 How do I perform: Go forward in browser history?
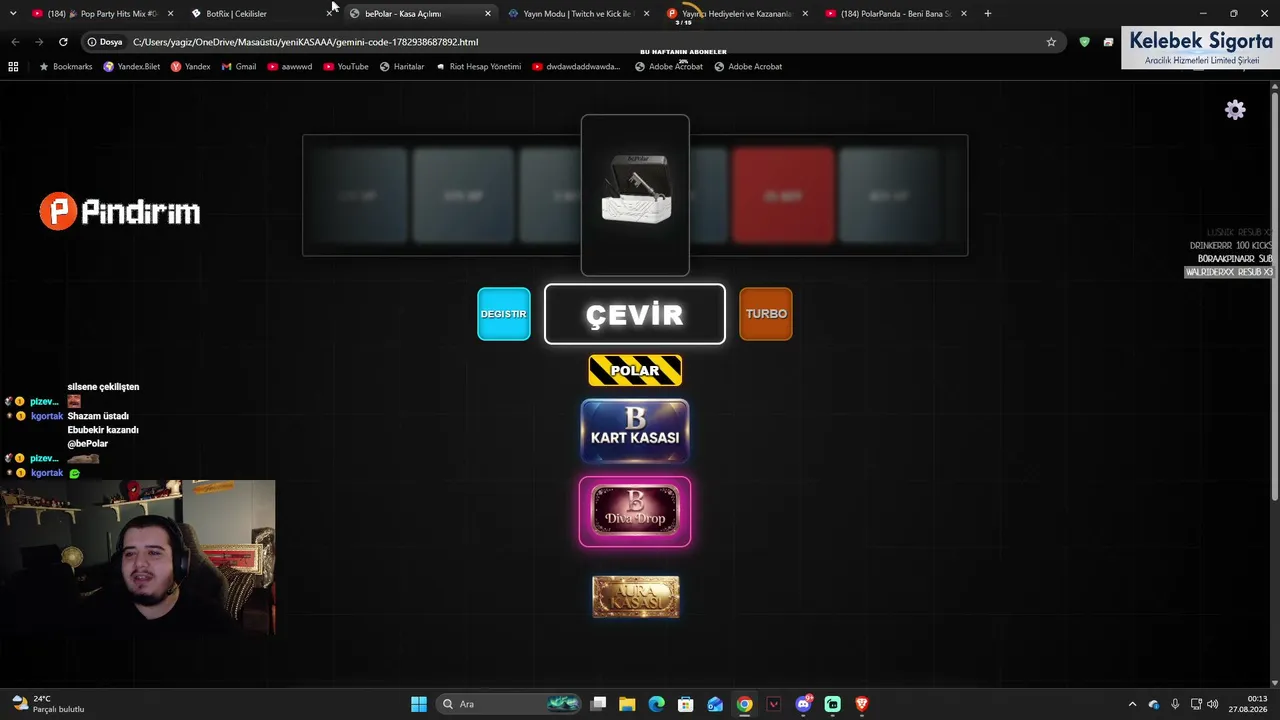click(x=39, y=42)
